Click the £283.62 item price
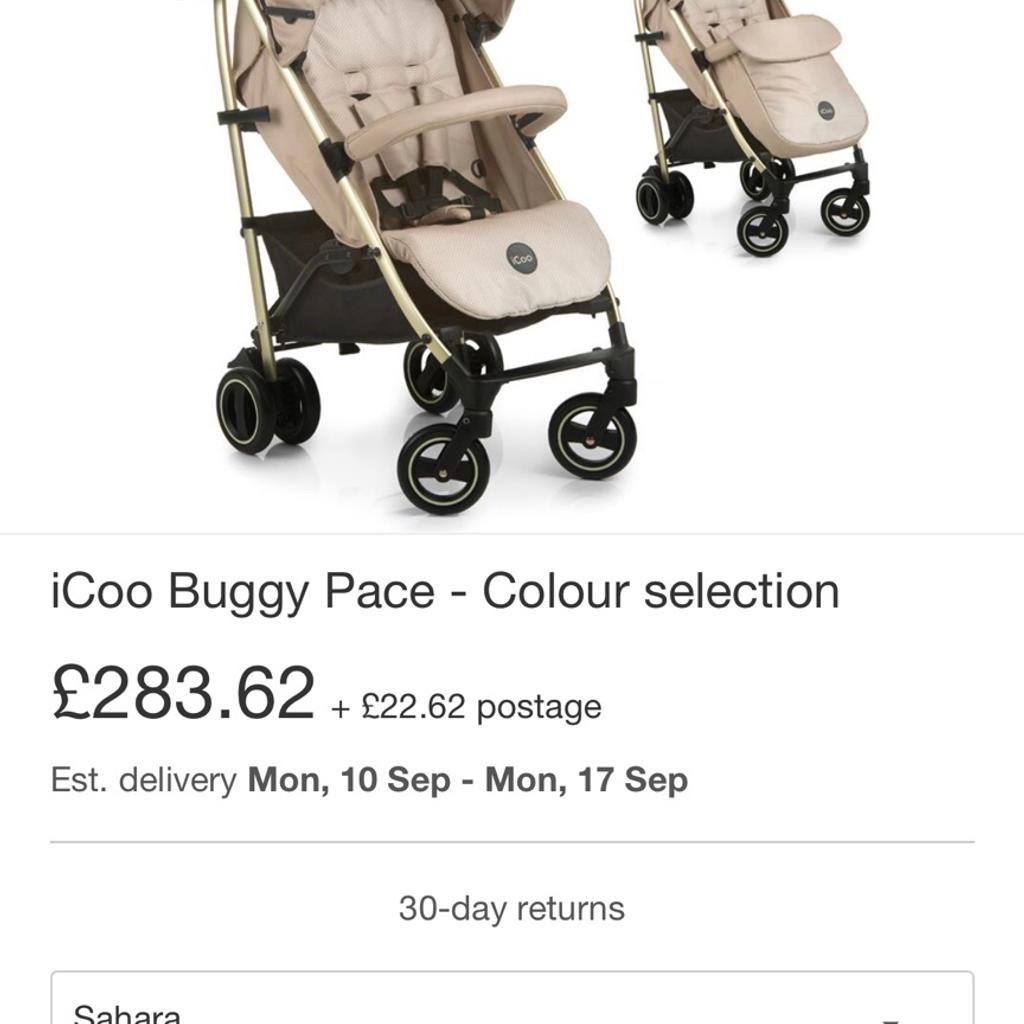This screenshot has height=1024, width=1024. 183,693
